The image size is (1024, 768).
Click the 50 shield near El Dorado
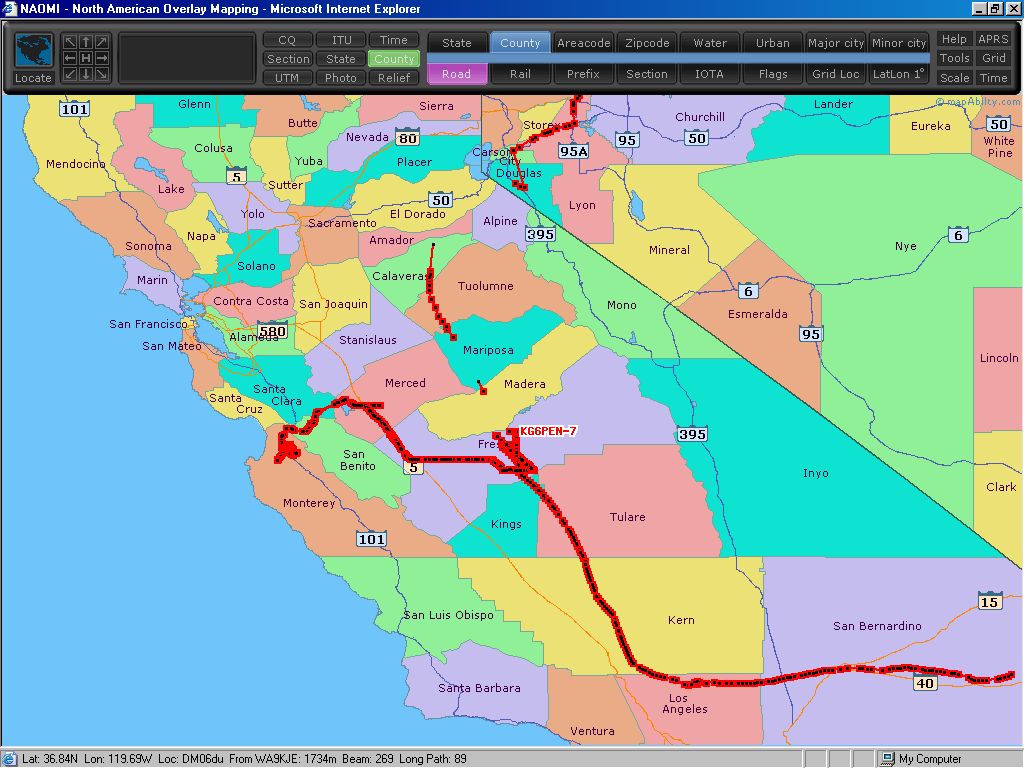point(441,200)
